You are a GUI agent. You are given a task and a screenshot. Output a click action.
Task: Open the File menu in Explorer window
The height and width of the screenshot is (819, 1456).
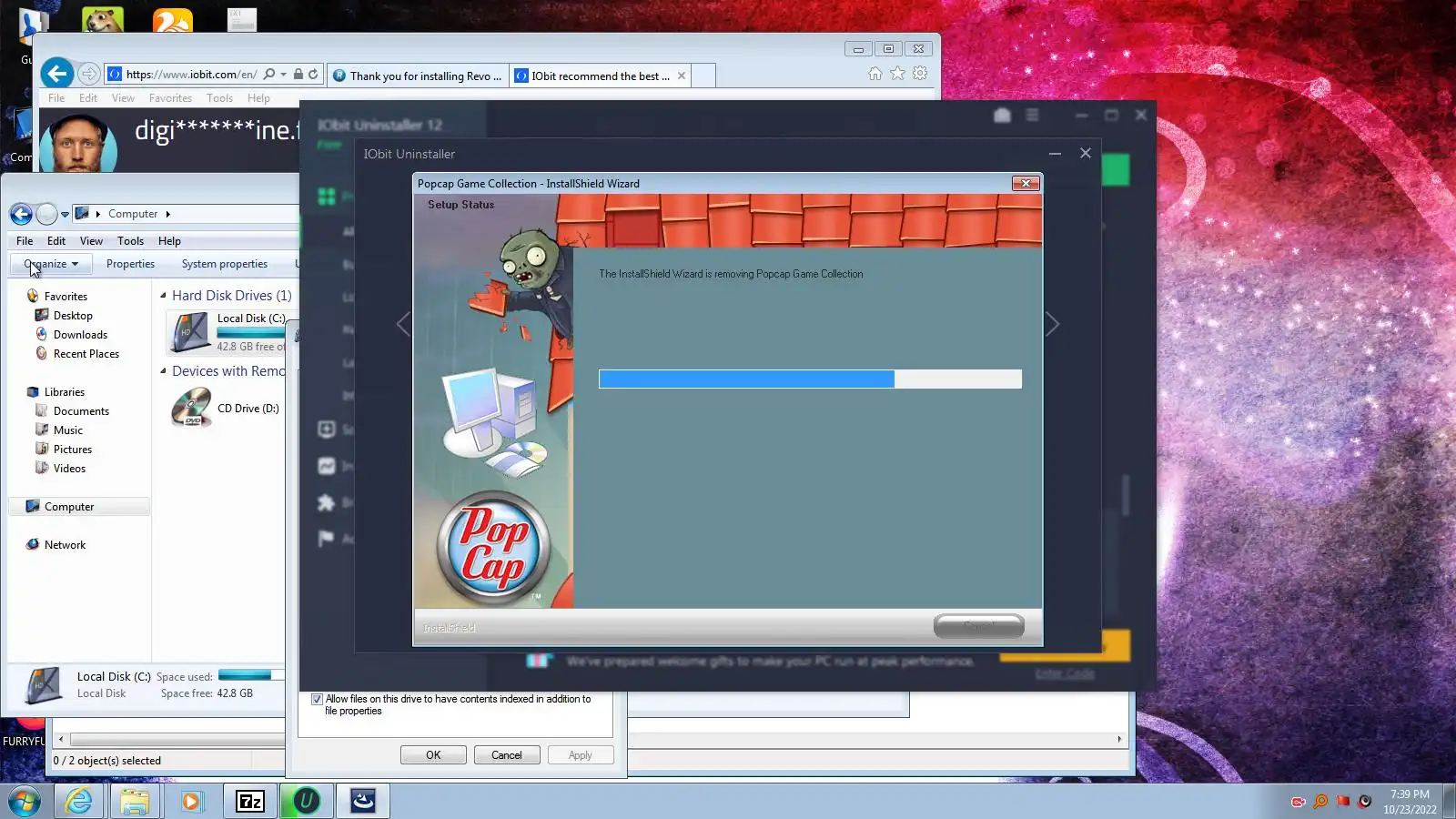pyautogui.click(x=25, y=241)
